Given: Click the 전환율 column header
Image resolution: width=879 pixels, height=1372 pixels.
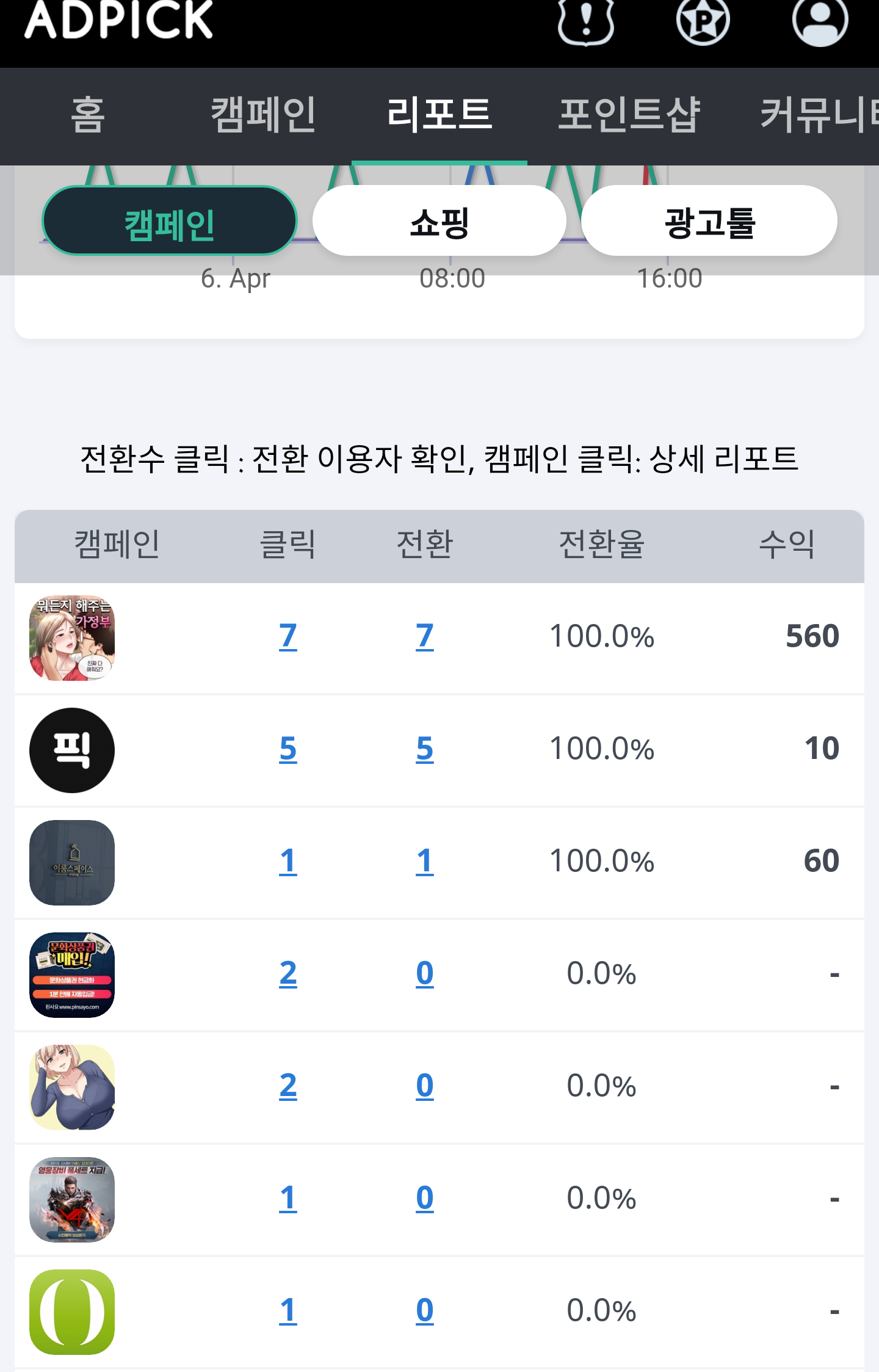Looking at the screenshot, I should [x=601, y=545].
